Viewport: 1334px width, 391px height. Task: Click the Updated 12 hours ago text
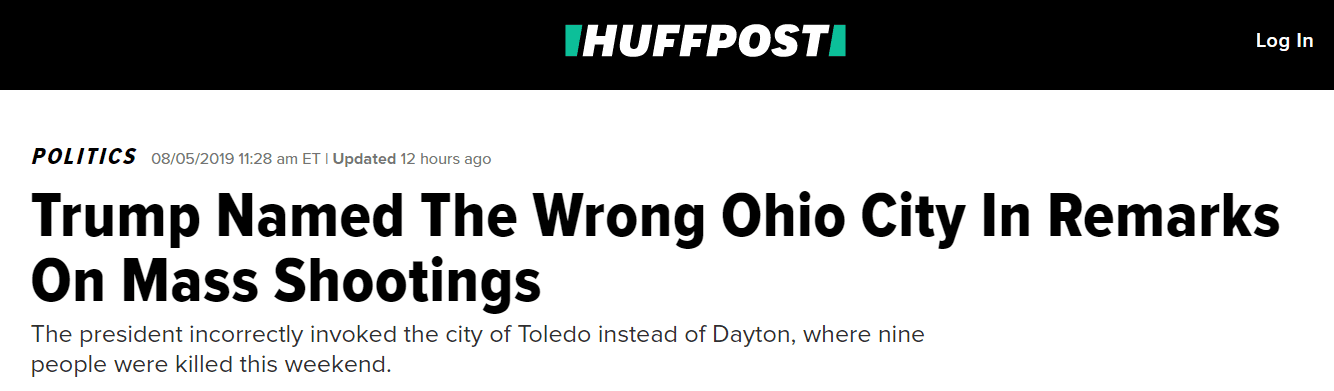tap(411, 159)
